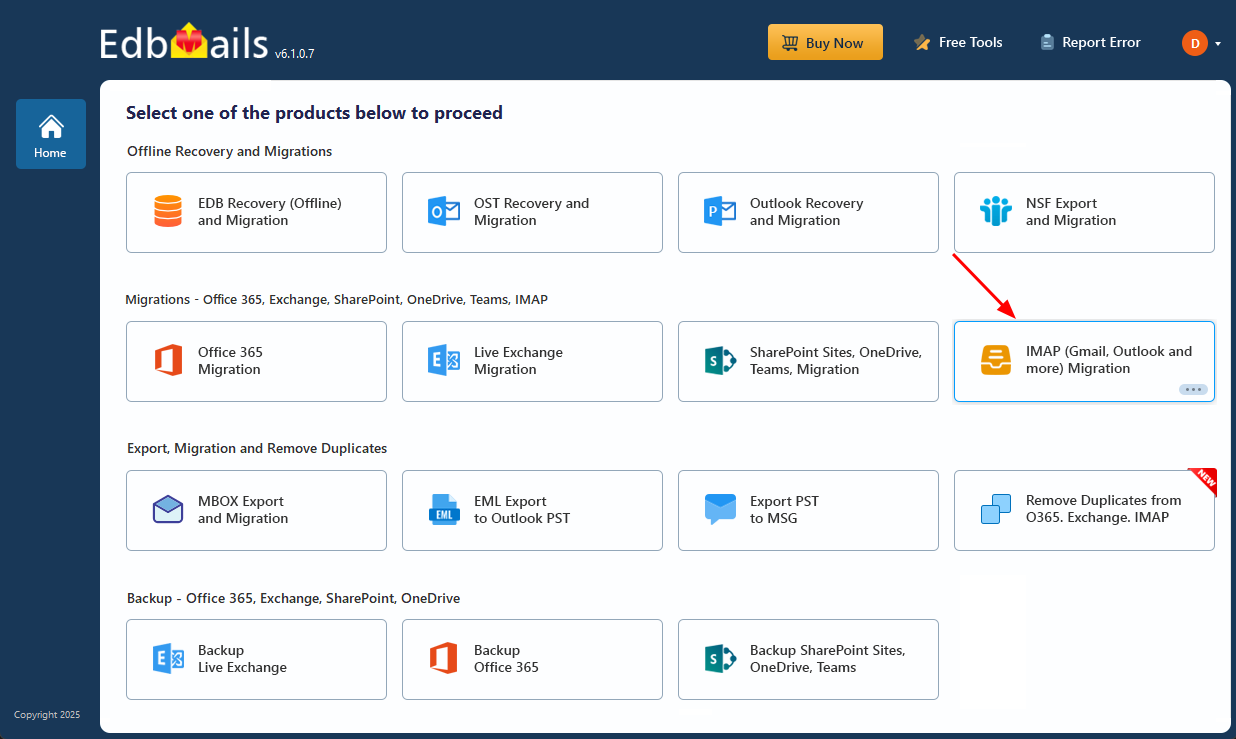Select the MBOX Export envelope icon
Viewport: 1236px width, 739px height.
(x=167, y=509)
